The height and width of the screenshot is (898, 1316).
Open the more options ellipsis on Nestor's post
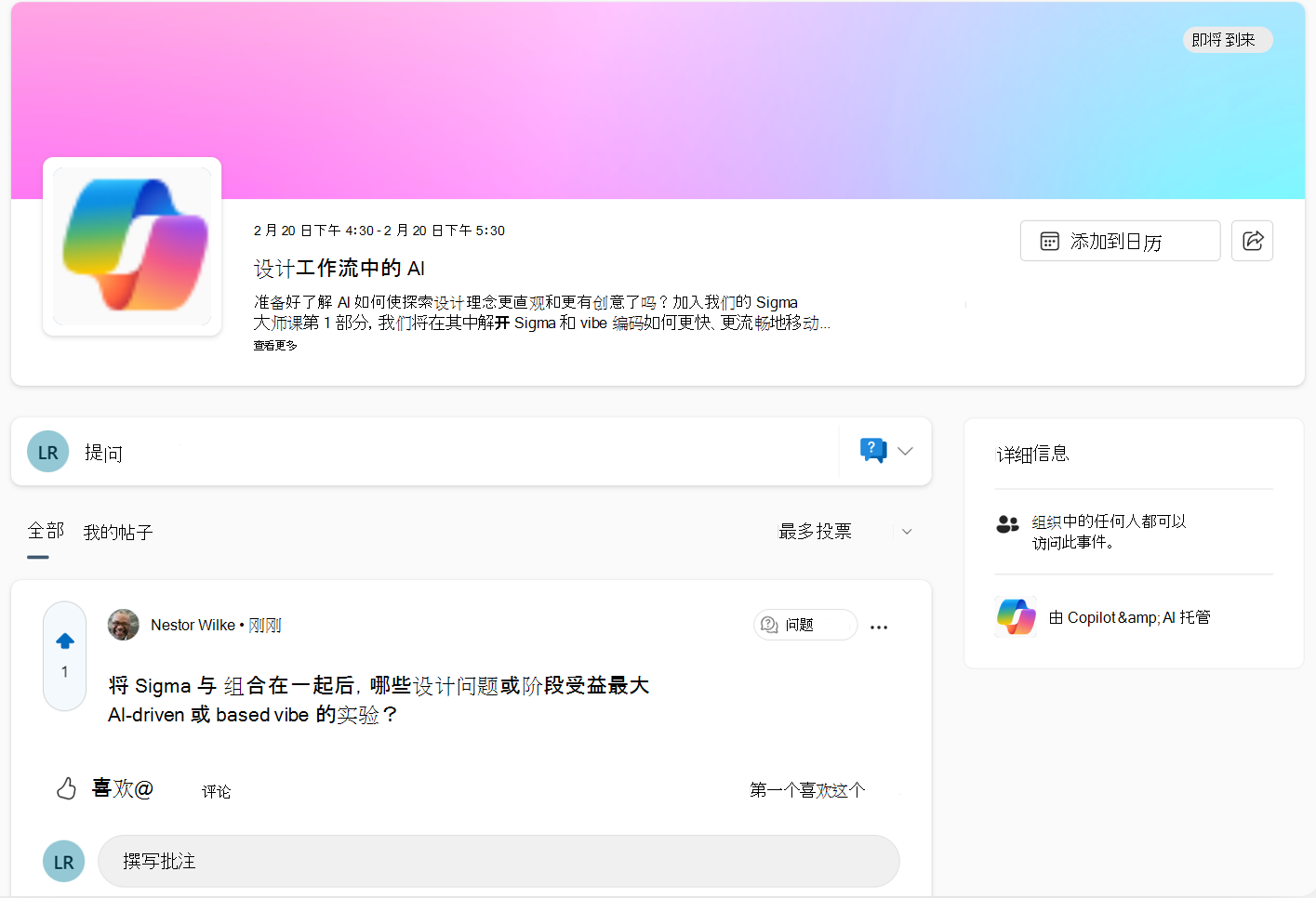879,627
